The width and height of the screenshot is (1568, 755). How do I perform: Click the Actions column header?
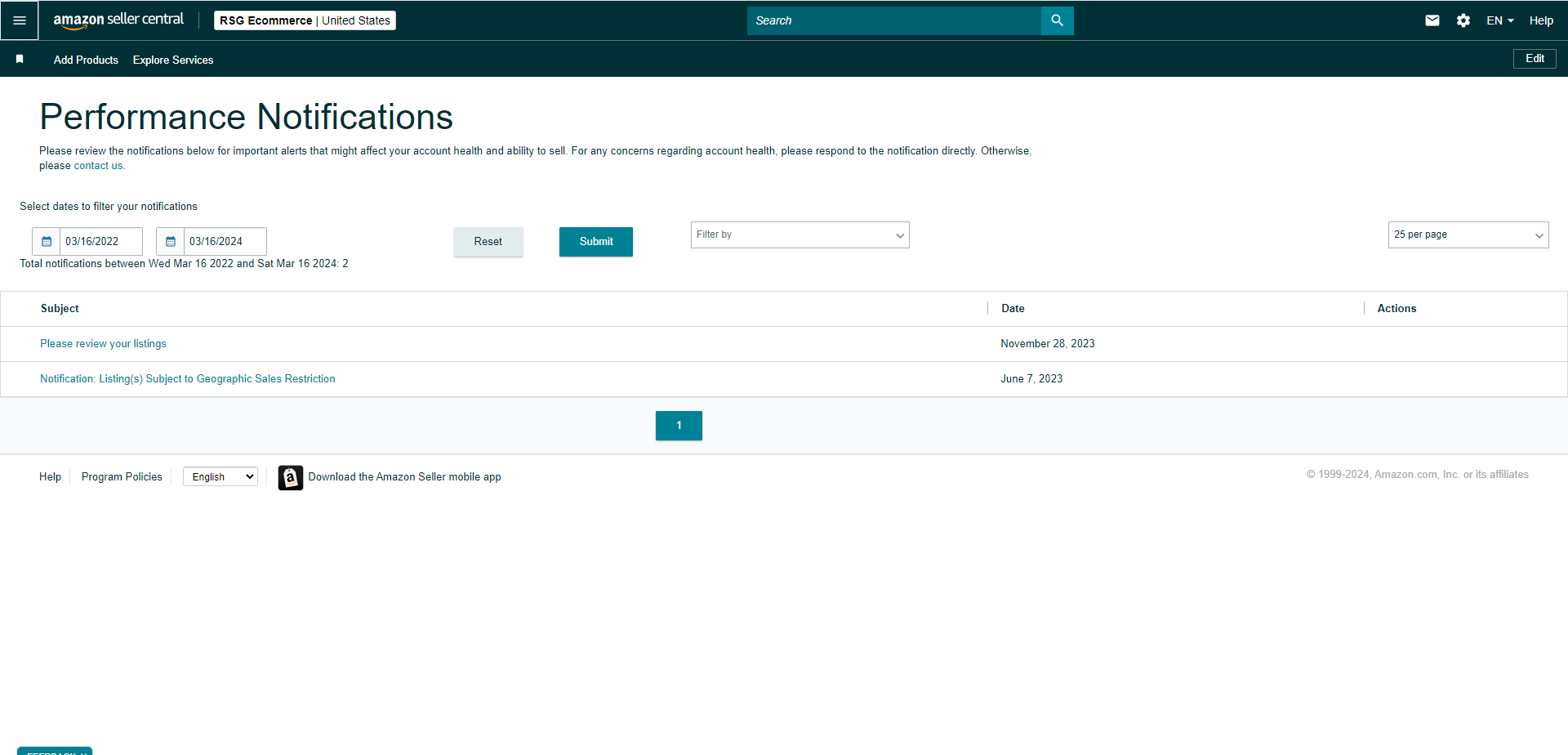tap(1396, 309)
